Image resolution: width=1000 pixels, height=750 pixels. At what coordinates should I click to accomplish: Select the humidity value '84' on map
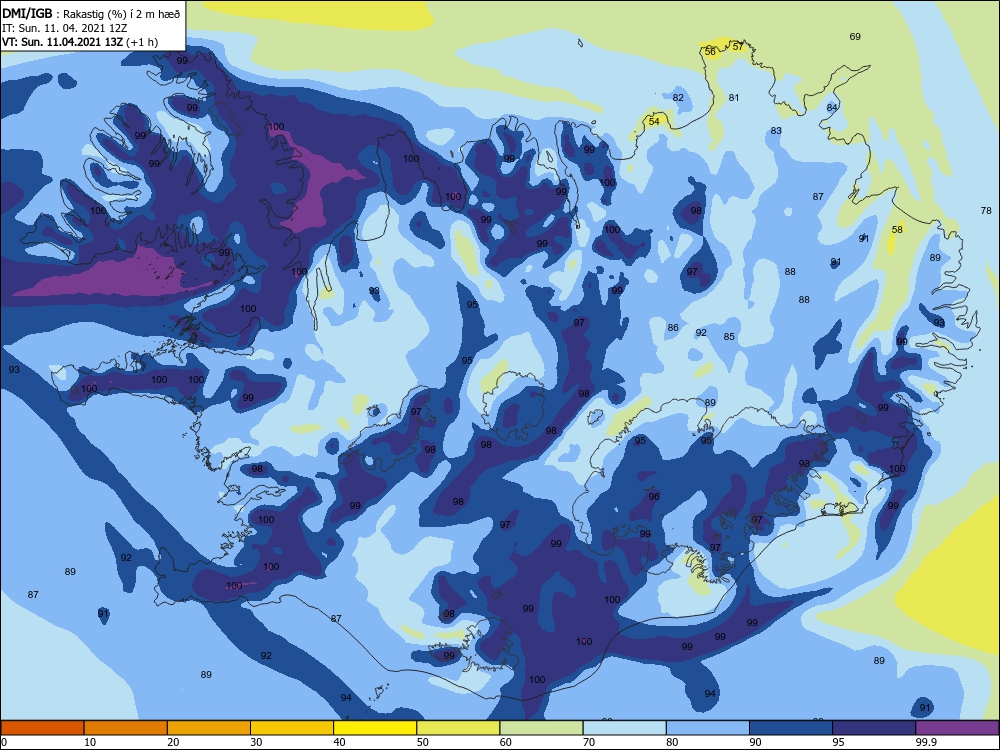(832, 107)
